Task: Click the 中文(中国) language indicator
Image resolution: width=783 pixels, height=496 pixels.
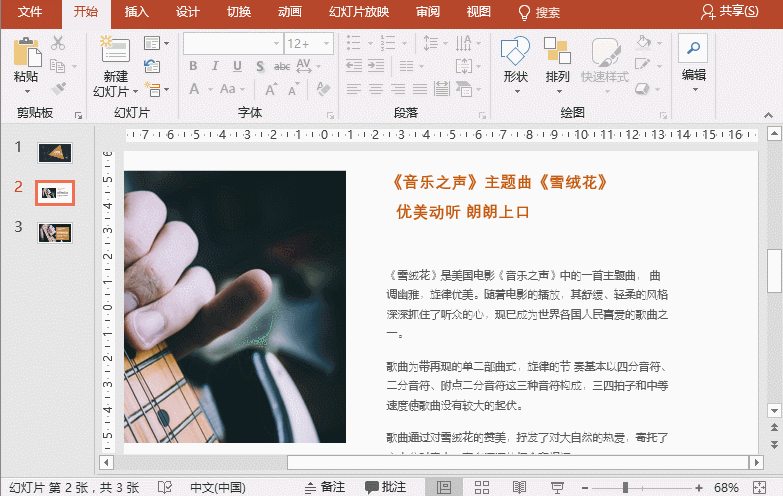Action: pyautogui.click(x=217, y=487)
